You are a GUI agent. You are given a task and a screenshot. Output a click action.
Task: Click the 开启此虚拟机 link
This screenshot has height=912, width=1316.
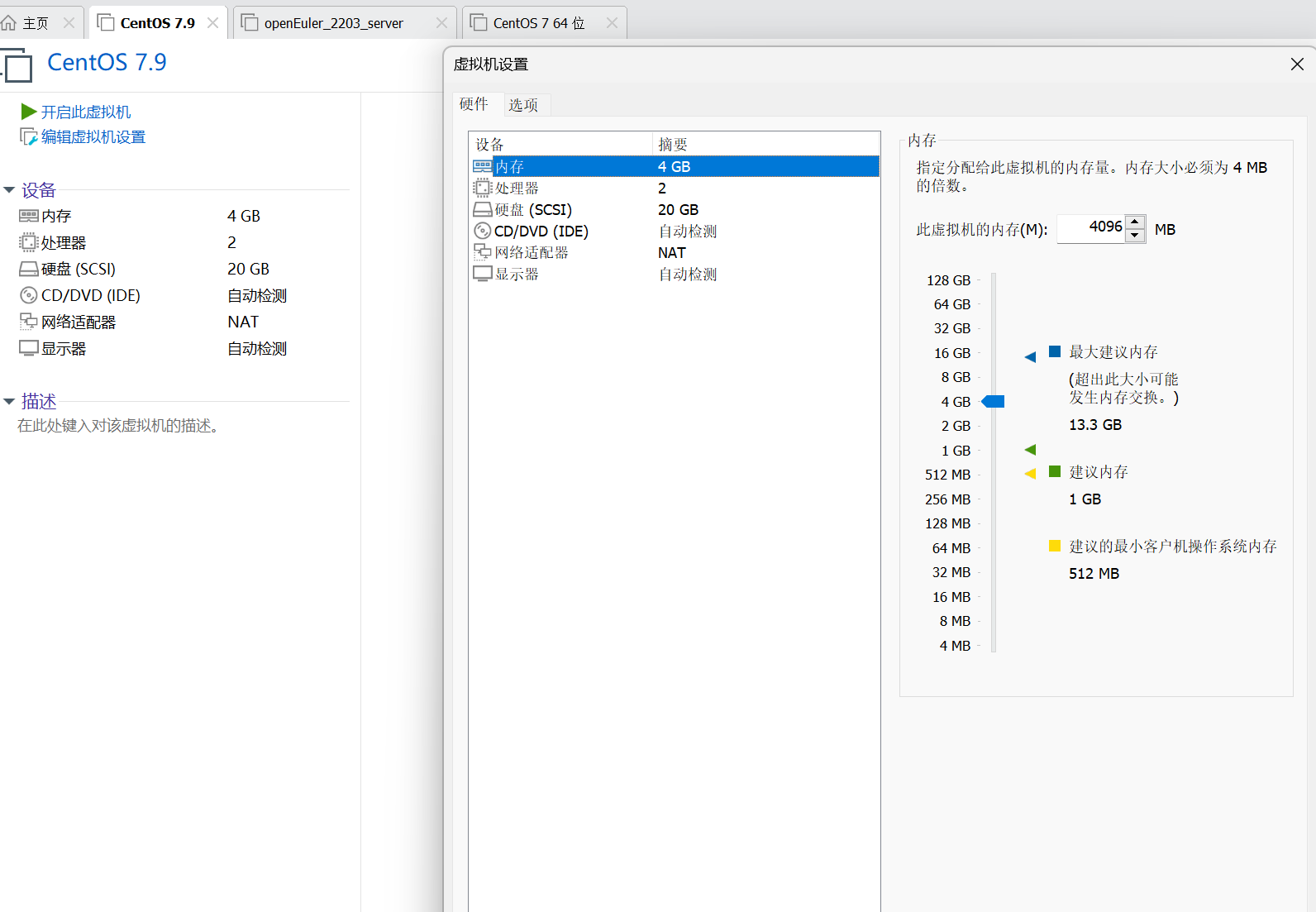[x=86, y=112]
